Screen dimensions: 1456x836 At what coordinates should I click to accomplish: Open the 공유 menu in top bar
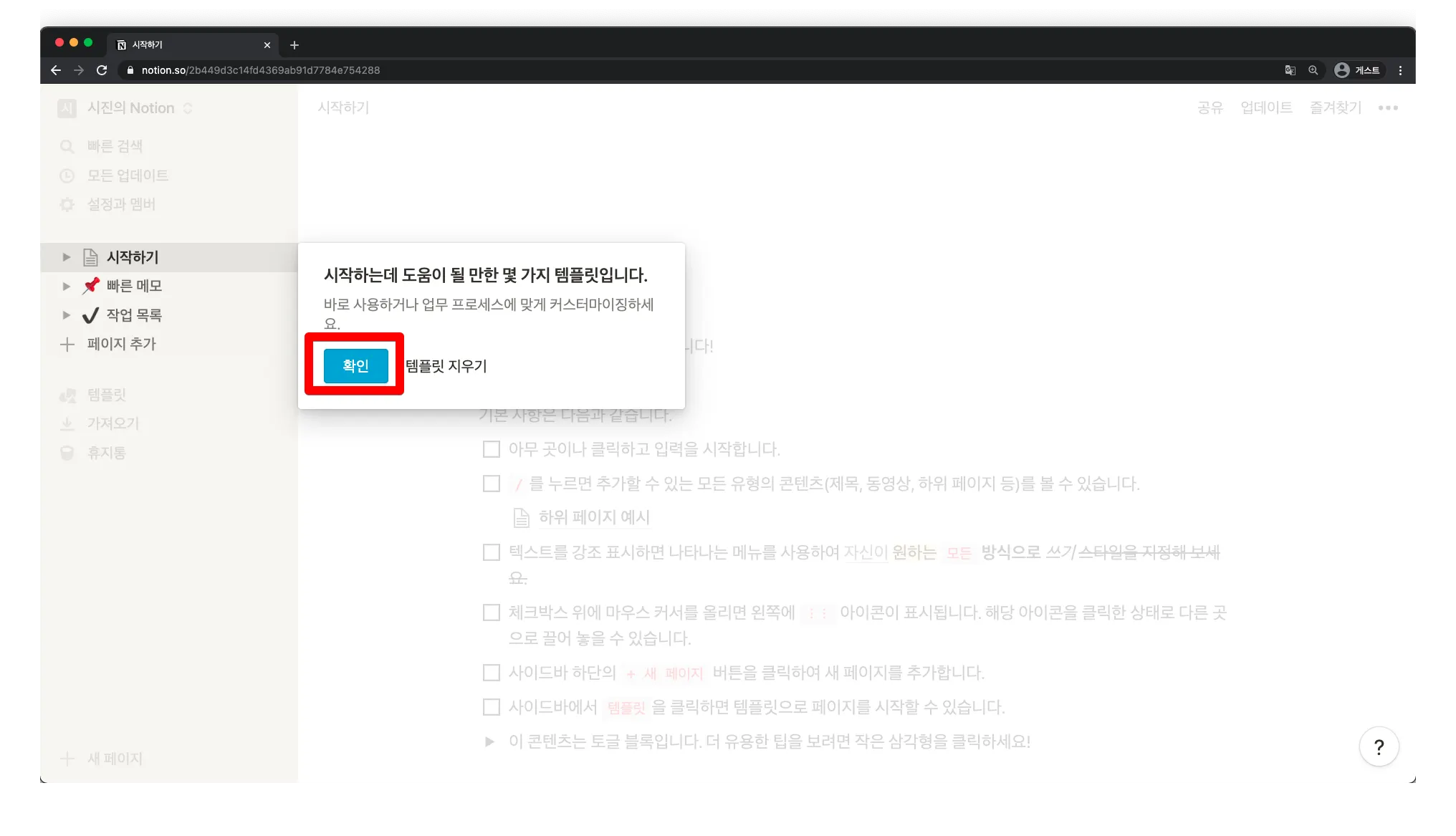1210,107
